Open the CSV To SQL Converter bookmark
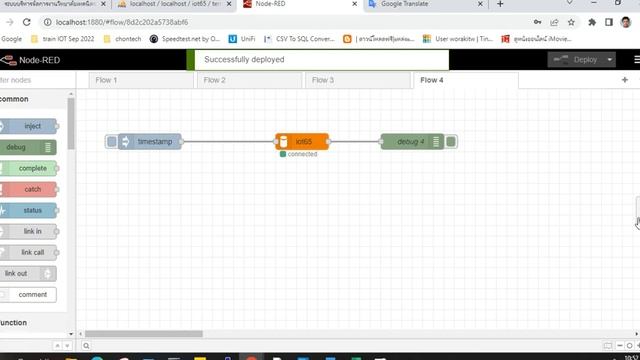The height and width of the screenshot is (360, 640). point(299,39)
